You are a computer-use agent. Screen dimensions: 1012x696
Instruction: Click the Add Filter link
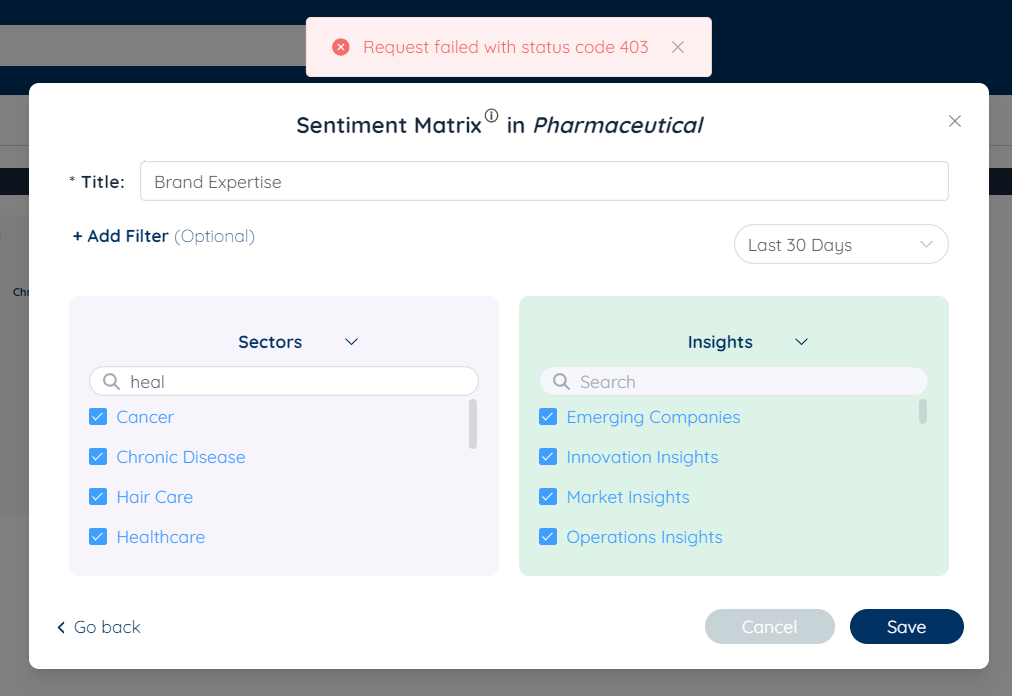click(x=120, y=237)
